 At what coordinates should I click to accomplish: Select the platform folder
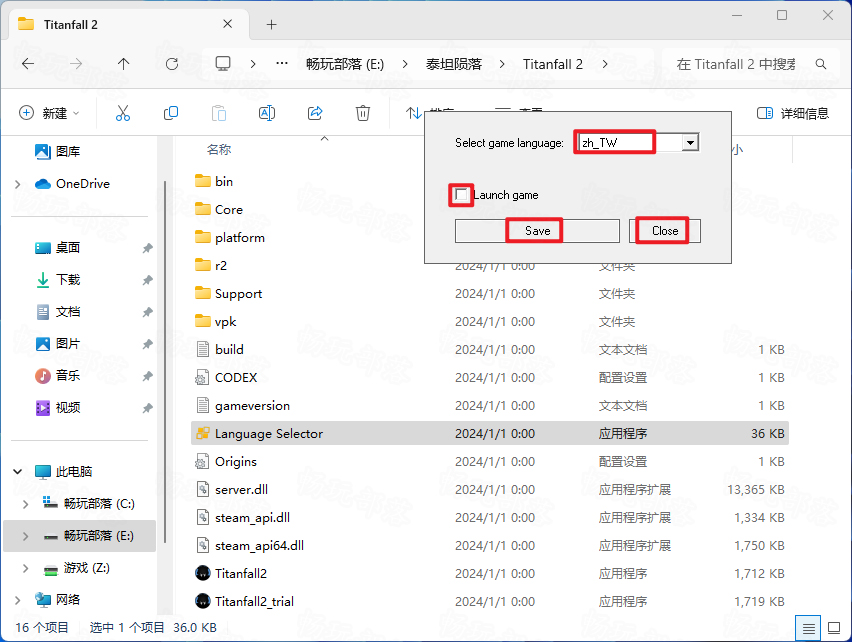pyautogui.click(x=229, y=237)
